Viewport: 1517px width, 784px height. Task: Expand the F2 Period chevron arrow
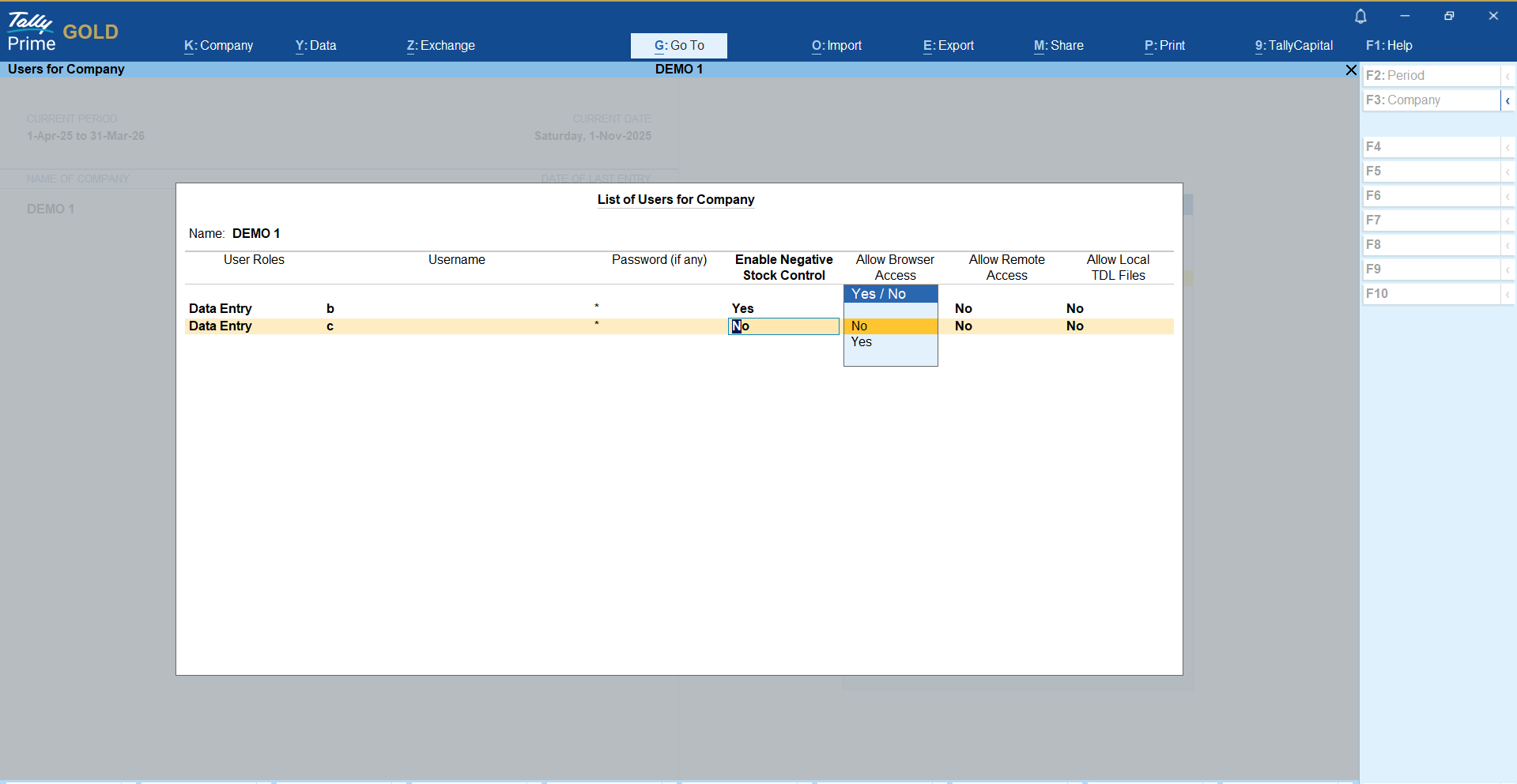[1508, 76]
